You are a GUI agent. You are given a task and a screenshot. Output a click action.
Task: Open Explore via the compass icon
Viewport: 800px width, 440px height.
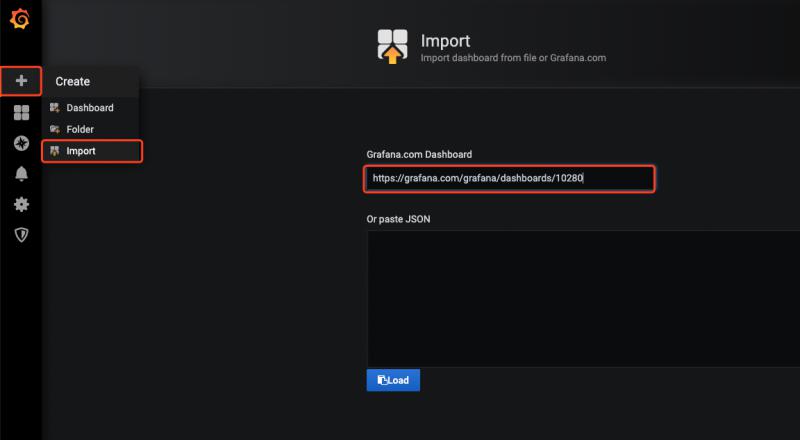tap(21, 143)
